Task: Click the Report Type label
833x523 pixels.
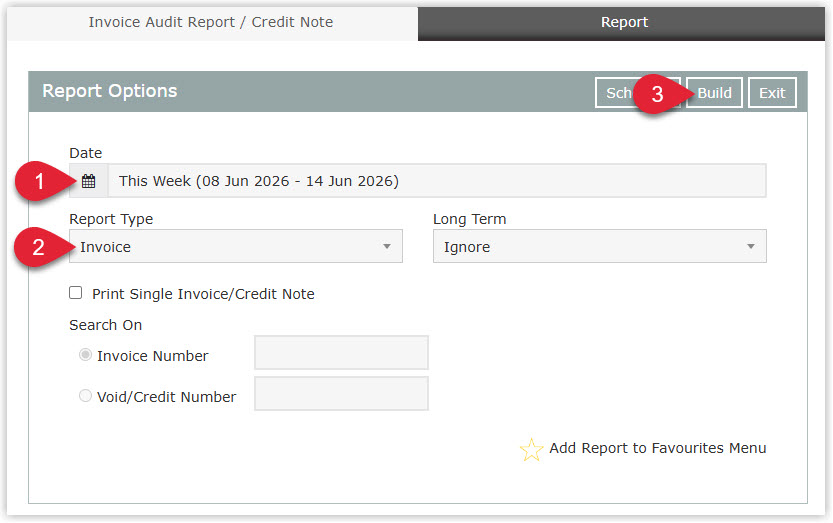Action: click(111, 219)
